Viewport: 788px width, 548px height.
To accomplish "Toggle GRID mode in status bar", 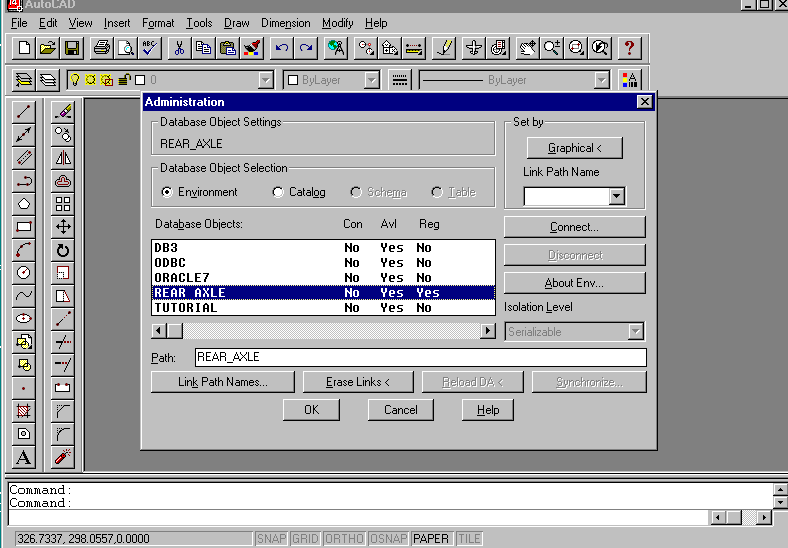I will (x=305, y=538).
